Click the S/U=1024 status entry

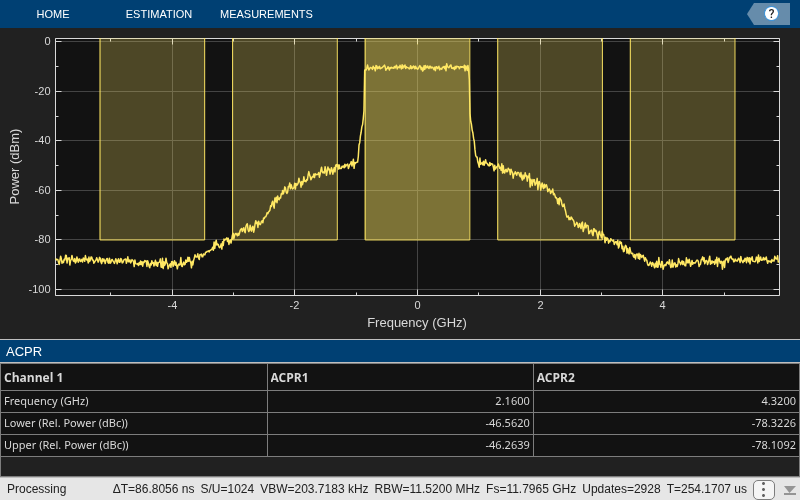pyautogui.click(x=227, y=489)
